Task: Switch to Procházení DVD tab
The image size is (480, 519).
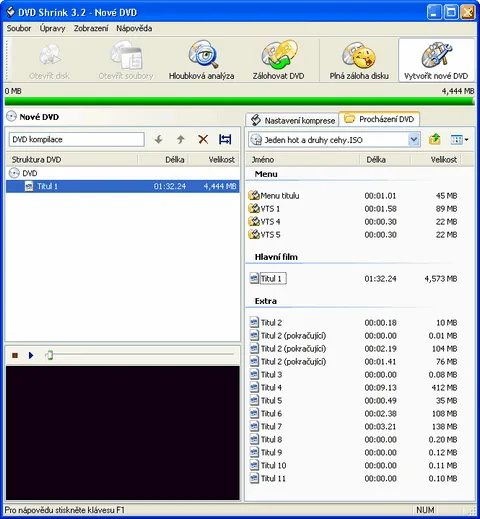Action: click(379, 119)
